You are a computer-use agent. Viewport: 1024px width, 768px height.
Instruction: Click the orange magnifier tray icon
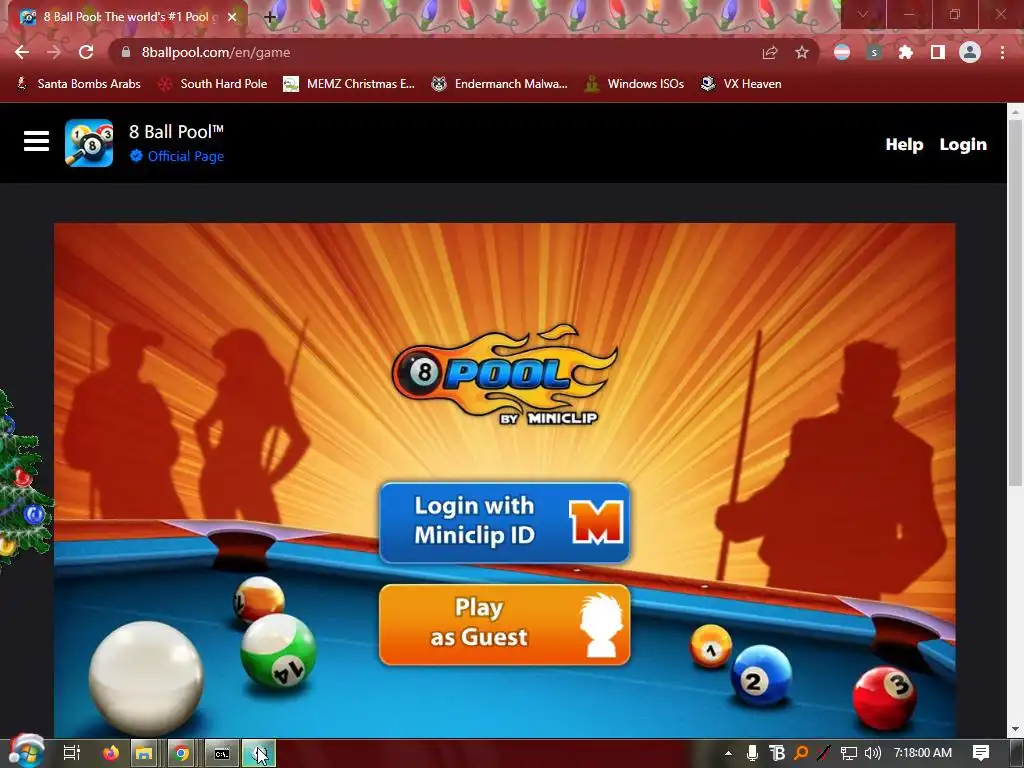pos(801,753)
